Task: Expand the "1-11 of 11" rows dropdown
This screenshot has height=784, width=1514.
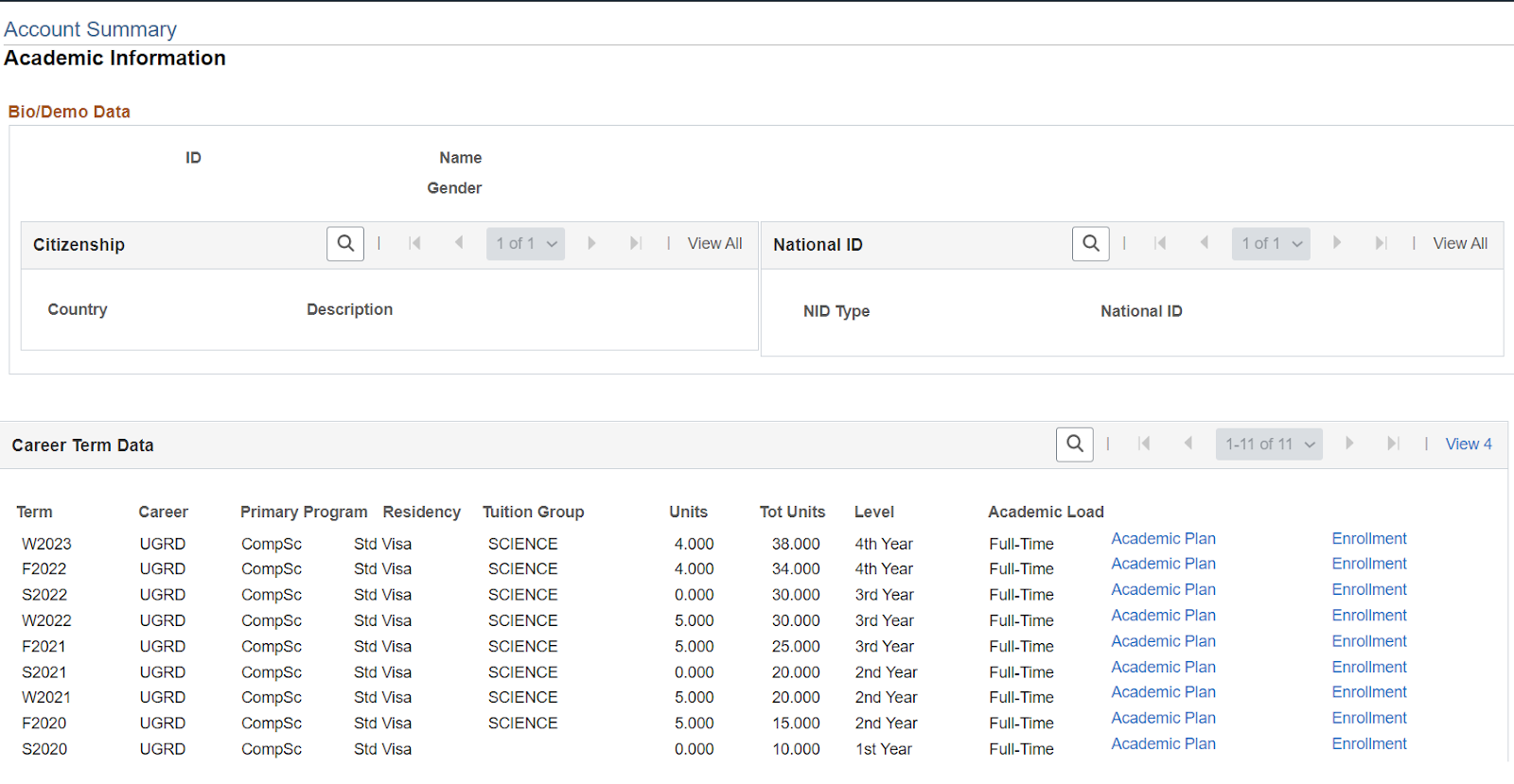Action: click(1269, 444)
